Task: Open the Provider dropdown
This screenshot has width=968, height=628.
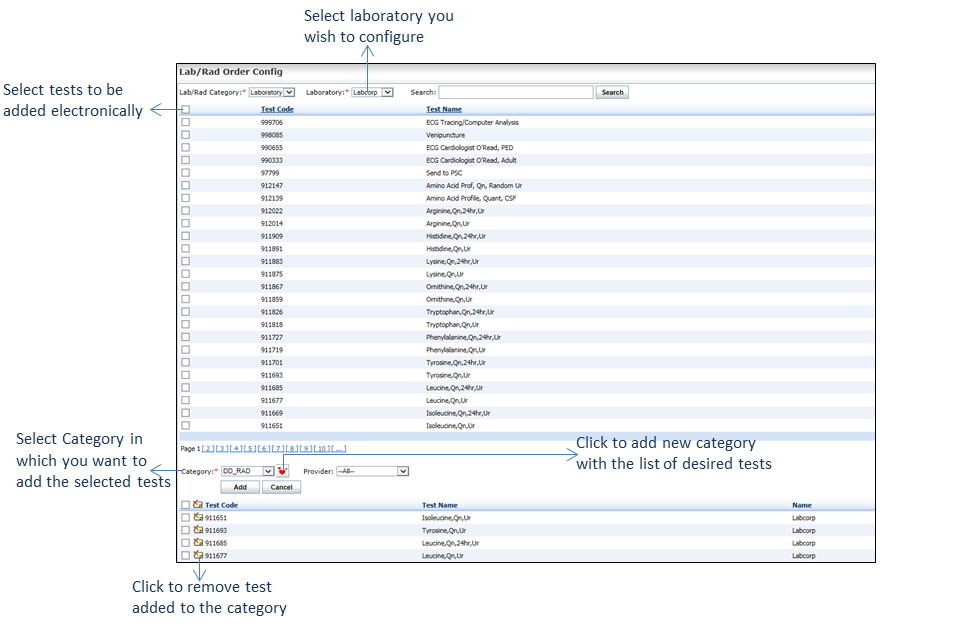Action: tap(372, 471)
